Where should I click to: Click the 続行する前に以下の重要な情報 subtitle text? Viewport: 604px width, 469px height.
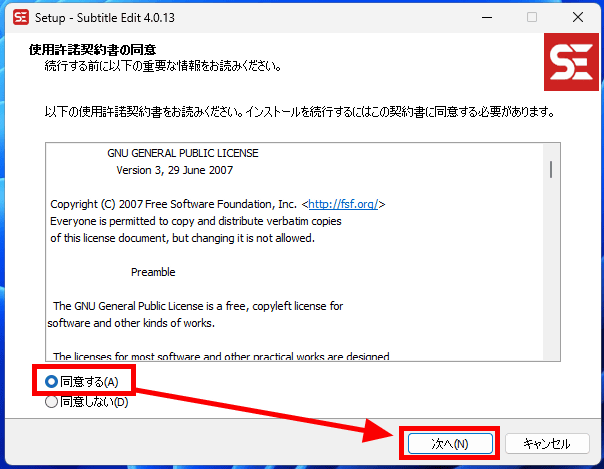(x=163, y=66)
